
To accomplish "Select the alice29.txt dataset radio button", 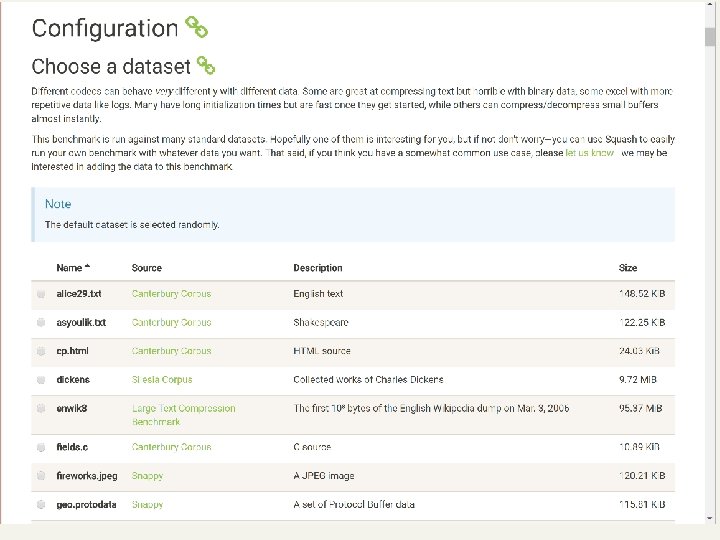I will (41, 295).
